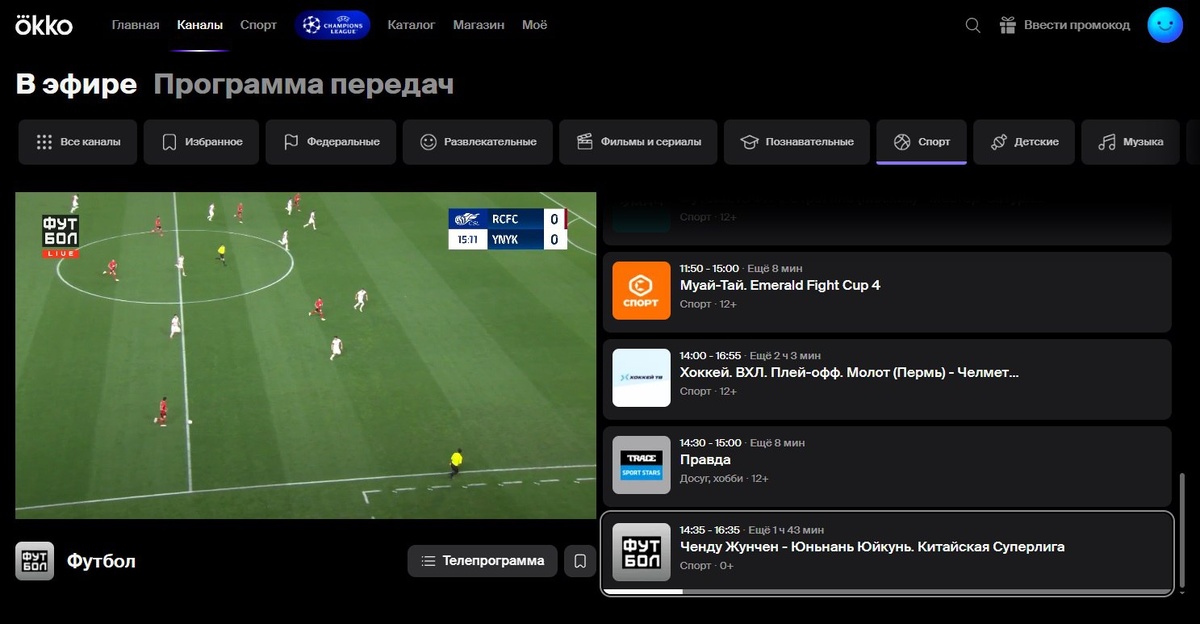Image resolution: width=1200 pixels, height=624 pixels.
Task: Select the Правда program row
Action: tap(886, 466)
